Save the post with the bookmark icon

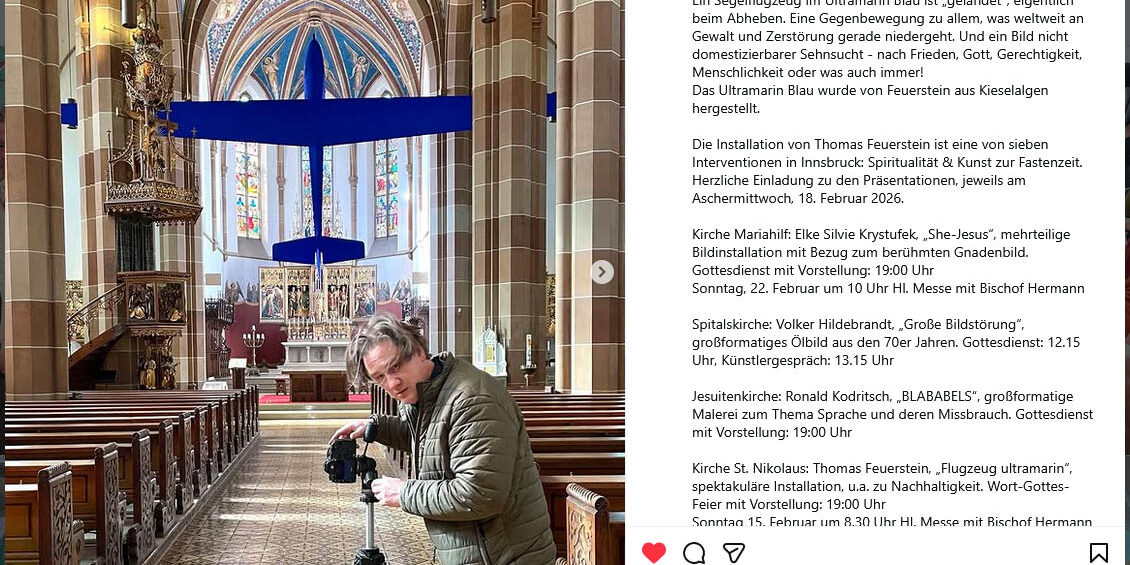point(1098,553)
